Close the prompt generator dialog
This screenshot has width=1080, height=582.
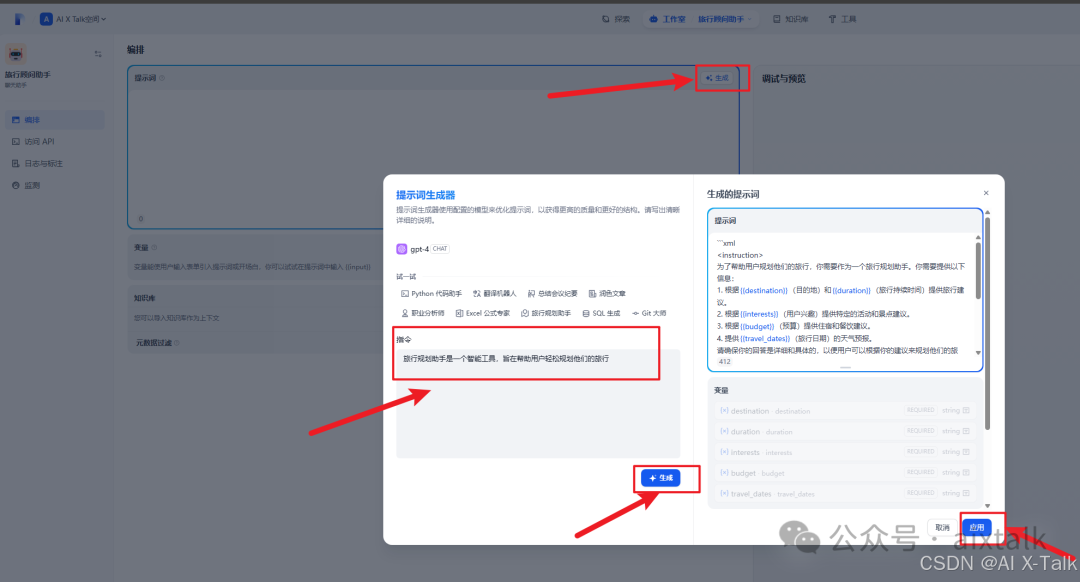pyautogui.click(x=986, y=193)
